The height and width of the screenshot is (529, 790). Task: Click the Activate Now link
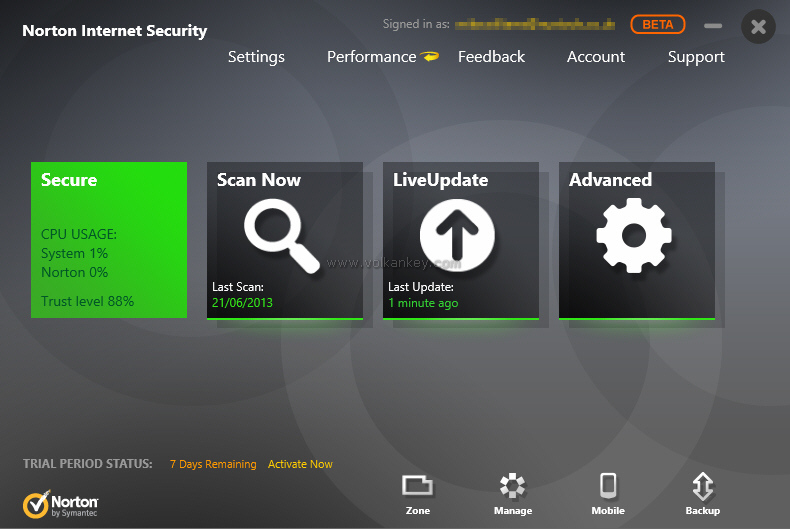click(300, 464)
